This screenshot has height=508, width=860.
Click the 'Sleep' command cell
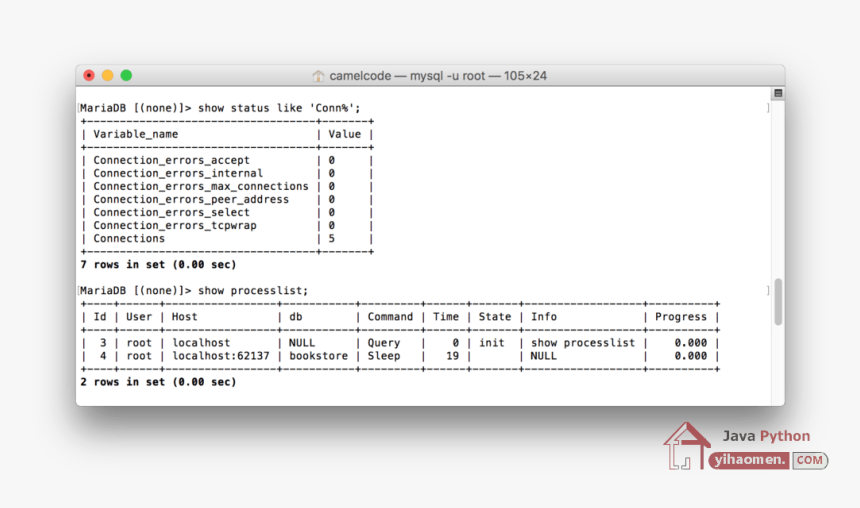pos(384,356)
